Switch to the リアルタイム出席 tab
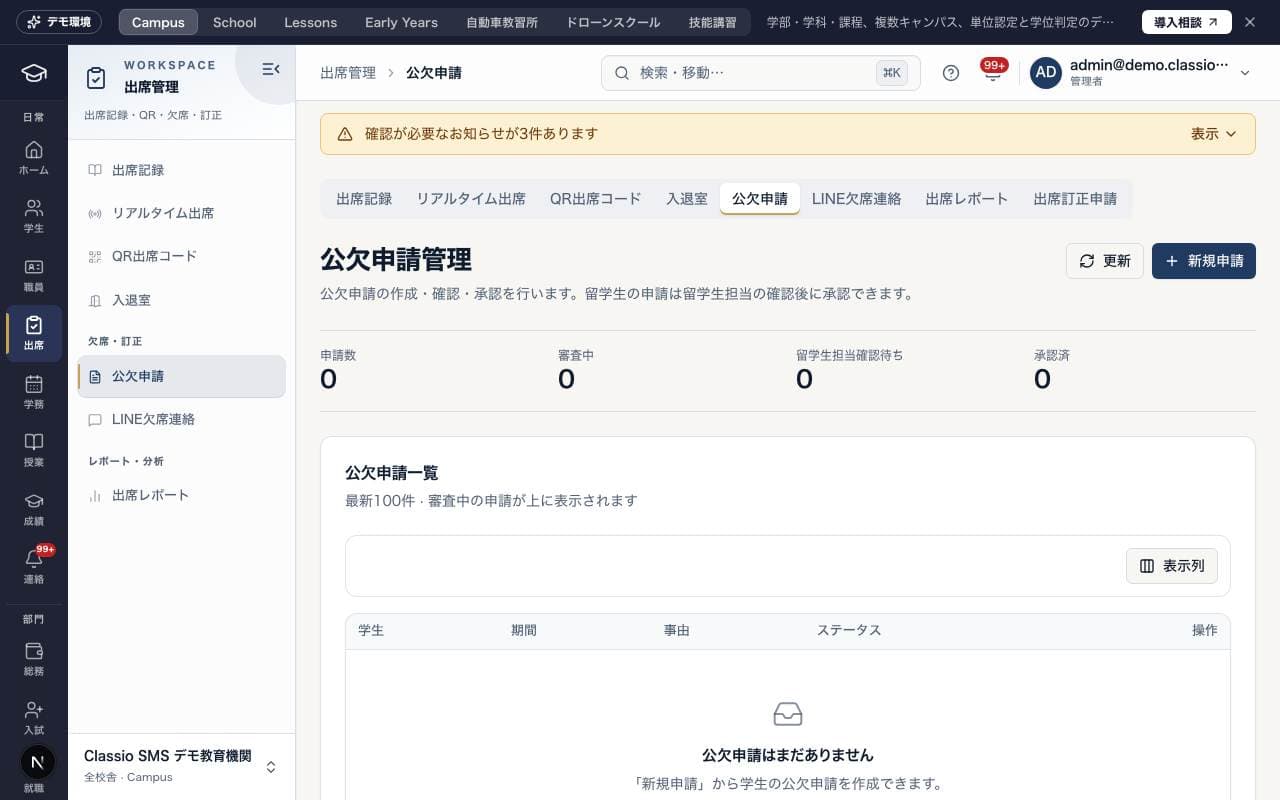Screen dimensions: 1280x800 [x=471, y=198]
